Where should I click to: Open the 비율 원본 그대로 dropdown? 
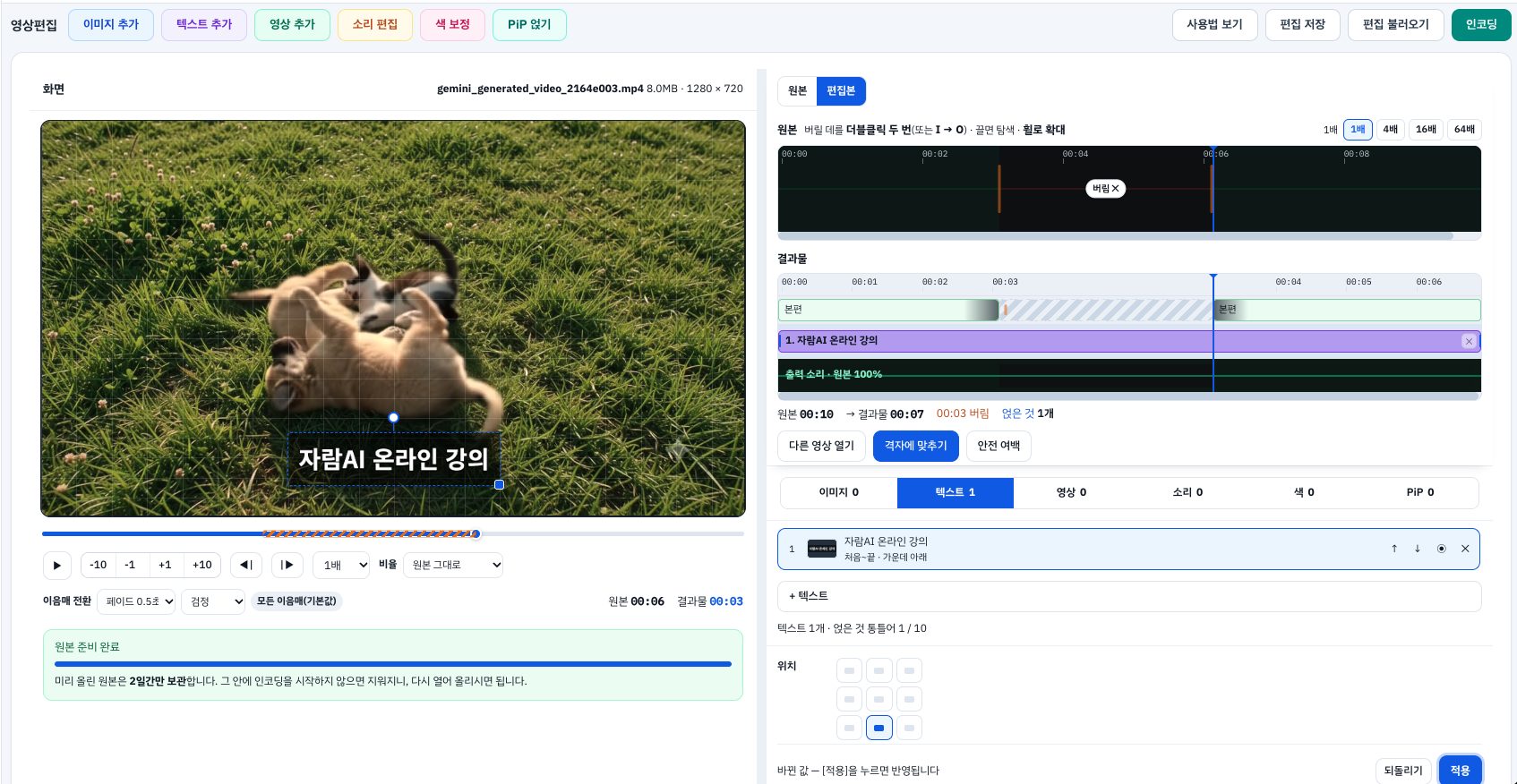453,565
